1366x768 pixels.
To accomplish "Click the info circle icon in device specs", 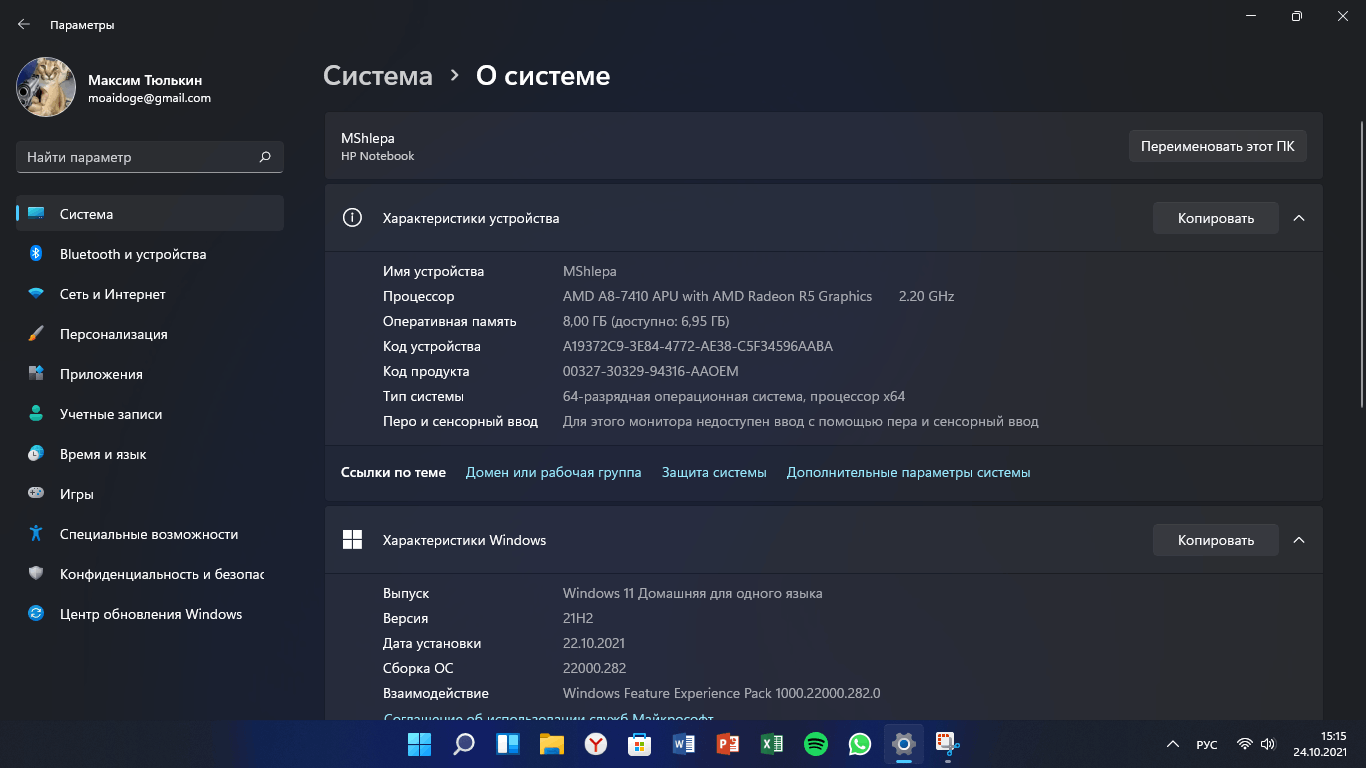I will (352, 218).
